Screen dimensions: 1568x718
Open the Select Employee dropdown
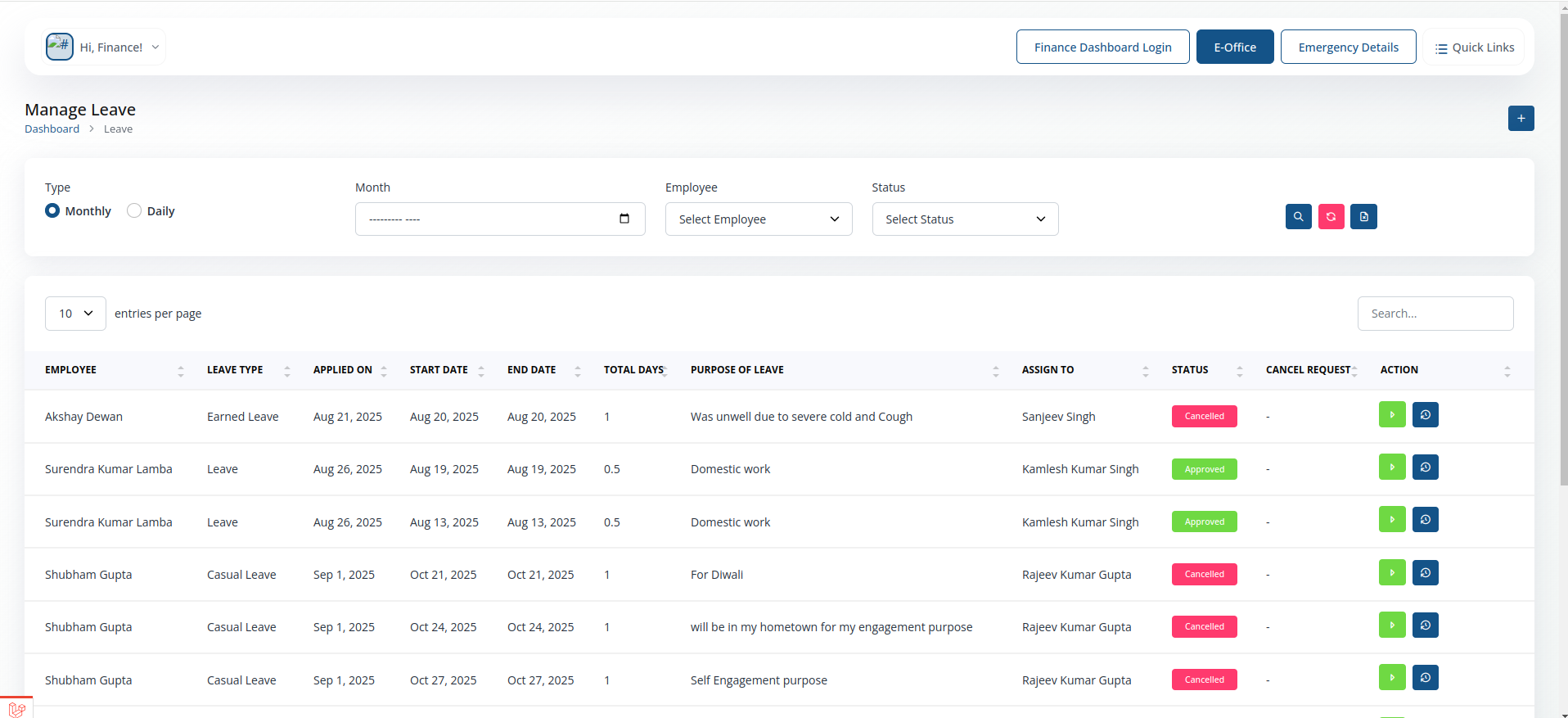point(759,219)
